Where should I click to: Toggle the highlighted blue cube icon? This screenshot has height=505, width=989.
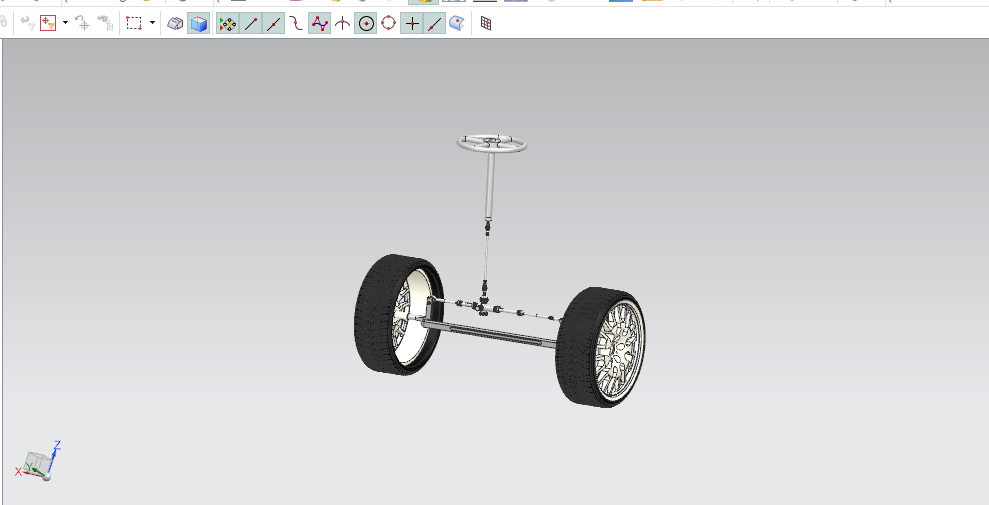click(199, 24)
